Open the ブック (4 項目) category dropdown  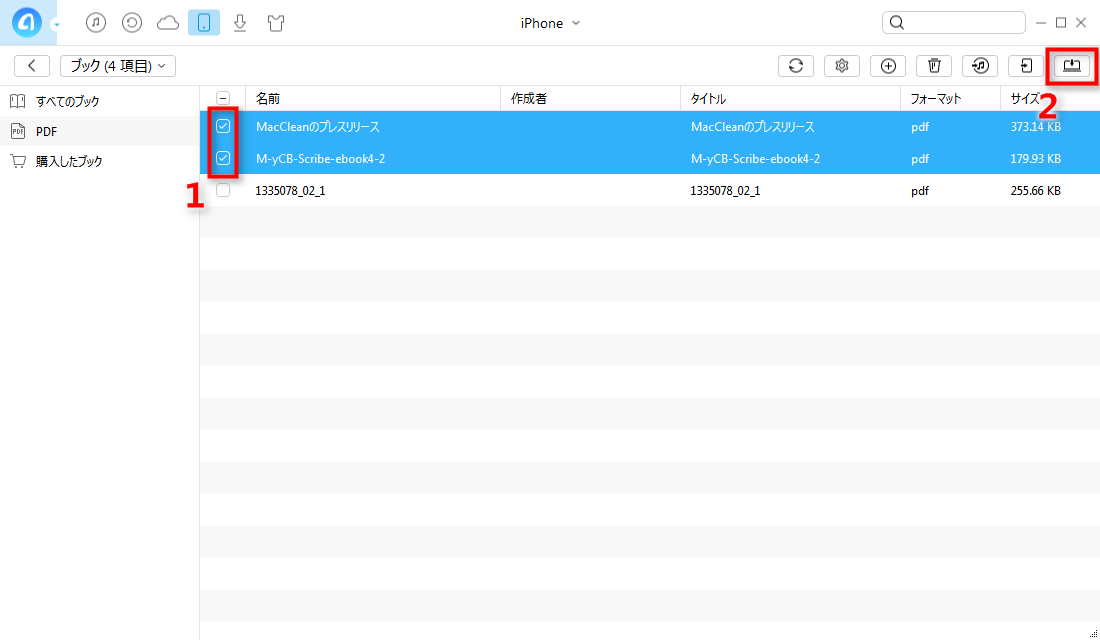tap(118, 66)
